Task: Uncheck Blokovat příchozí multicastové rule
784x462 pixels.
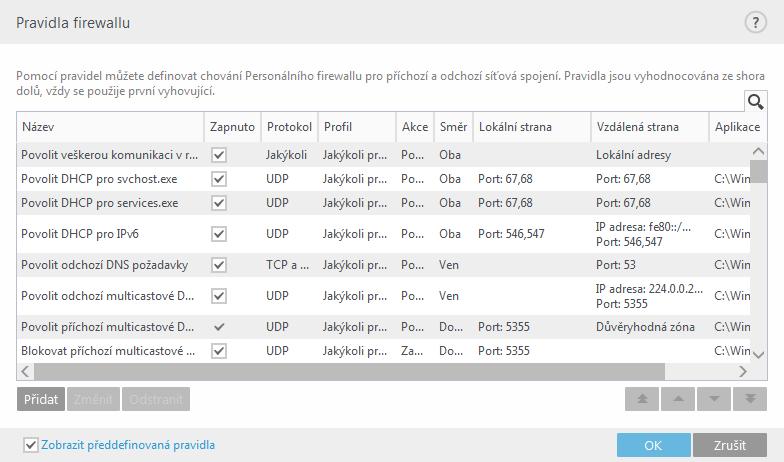Action: [218, 351]
